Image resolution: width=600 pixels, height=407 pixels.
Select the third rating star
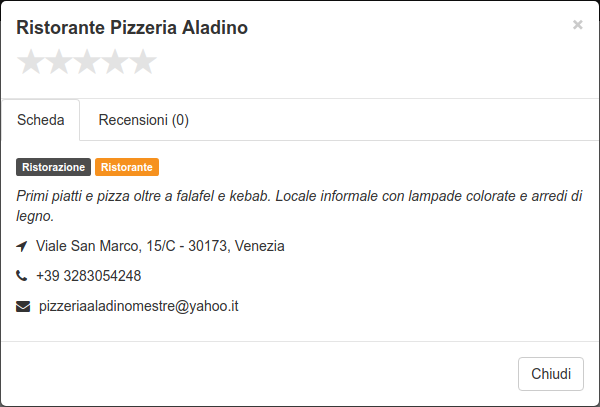pos(87,62)
